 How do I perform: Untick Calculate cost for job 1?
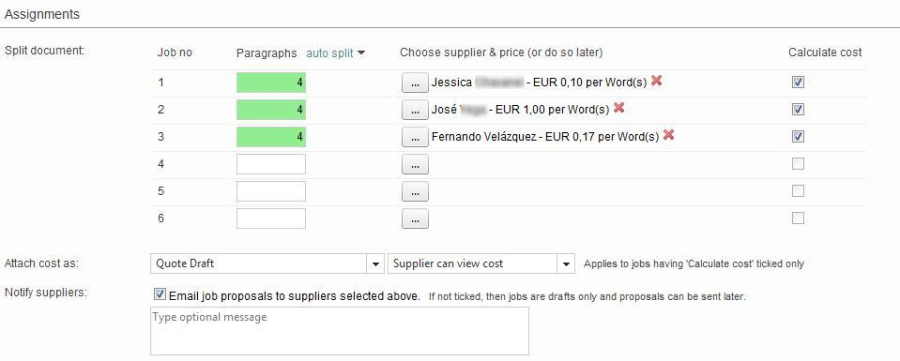click(798, 83)
